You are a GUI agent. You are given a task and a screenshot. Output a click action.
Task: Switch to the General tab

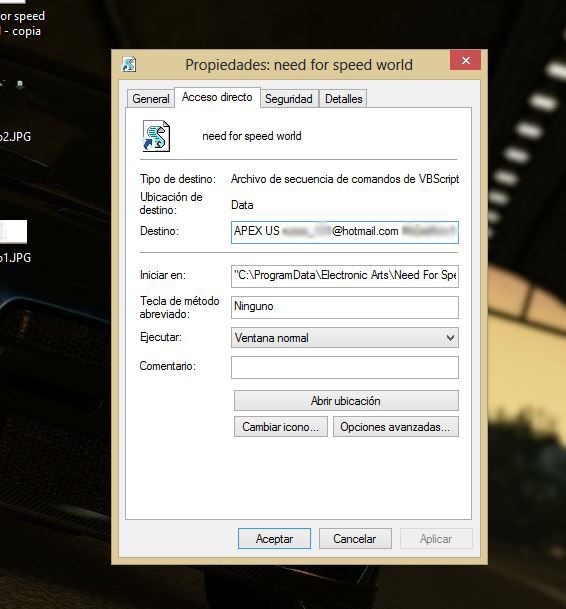click(151, 99)
